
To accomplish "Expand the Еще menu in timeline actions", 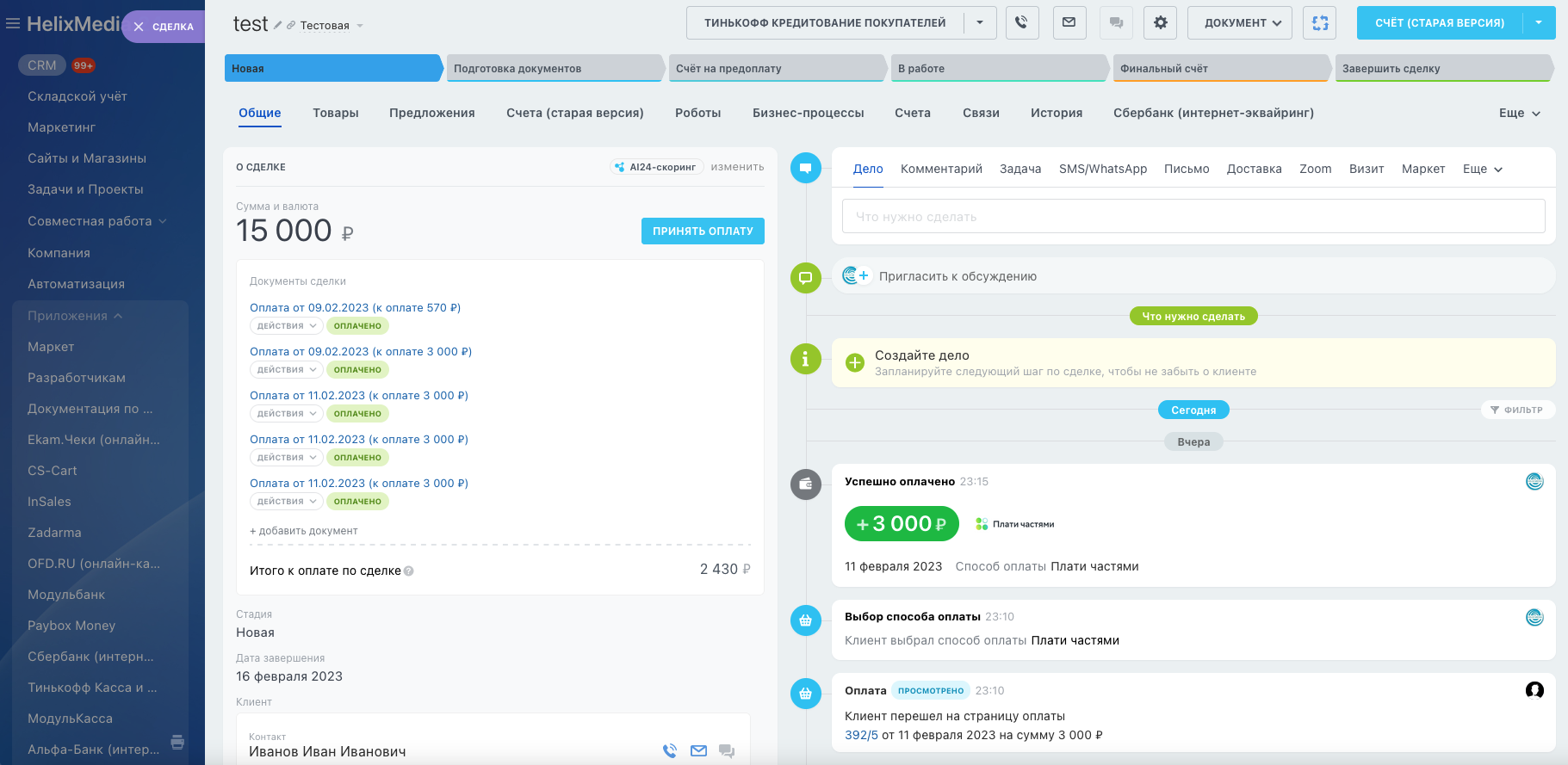I will coord(1483,169).
